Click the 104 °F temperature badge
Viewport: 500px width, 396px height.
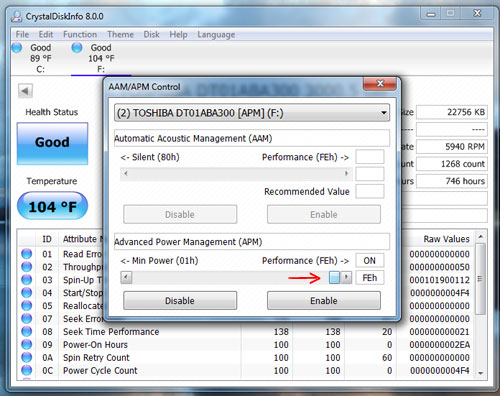point(52,206)
